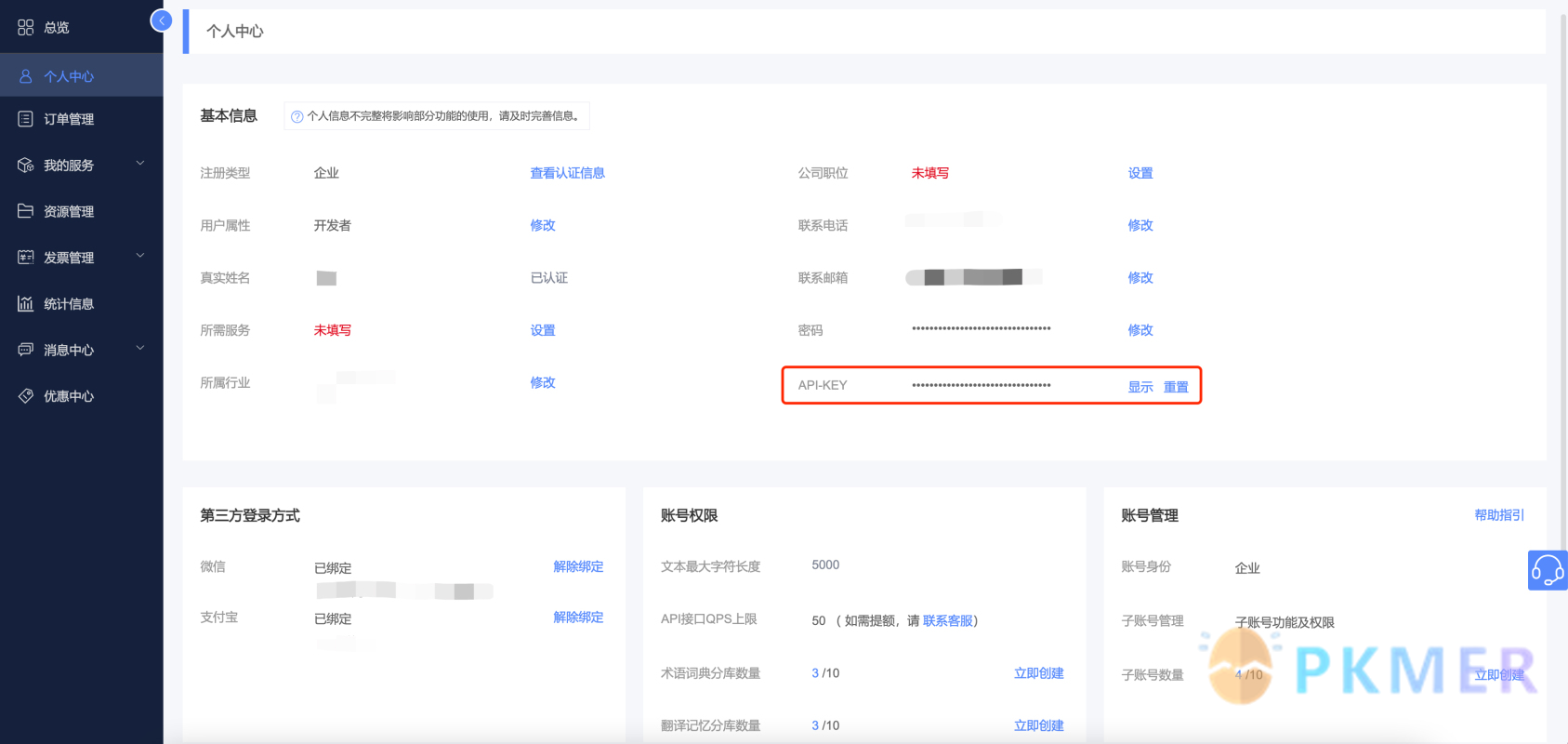Open the customer service headset widget
Screen dimensions: 1568x744
(1548, 570)
